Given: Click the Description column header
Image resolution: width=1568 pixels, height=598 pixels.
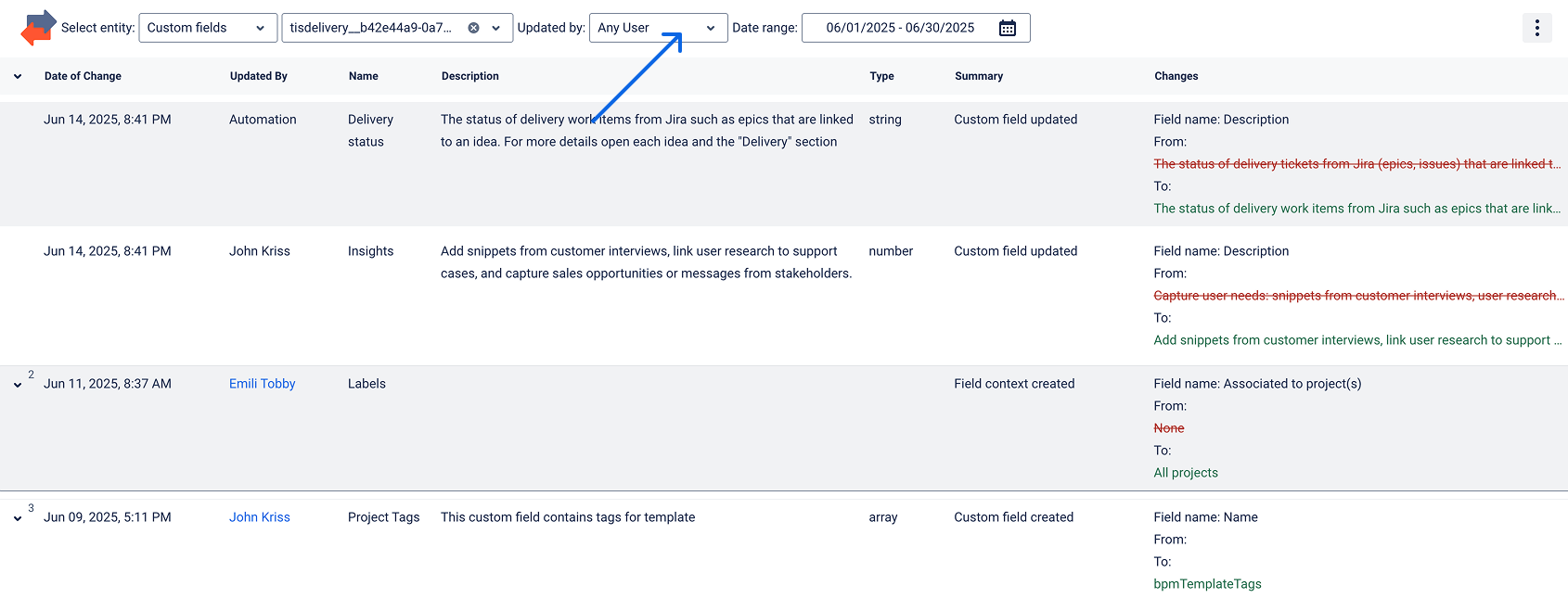Looking at the screenshot, I should tap(469, 76).
